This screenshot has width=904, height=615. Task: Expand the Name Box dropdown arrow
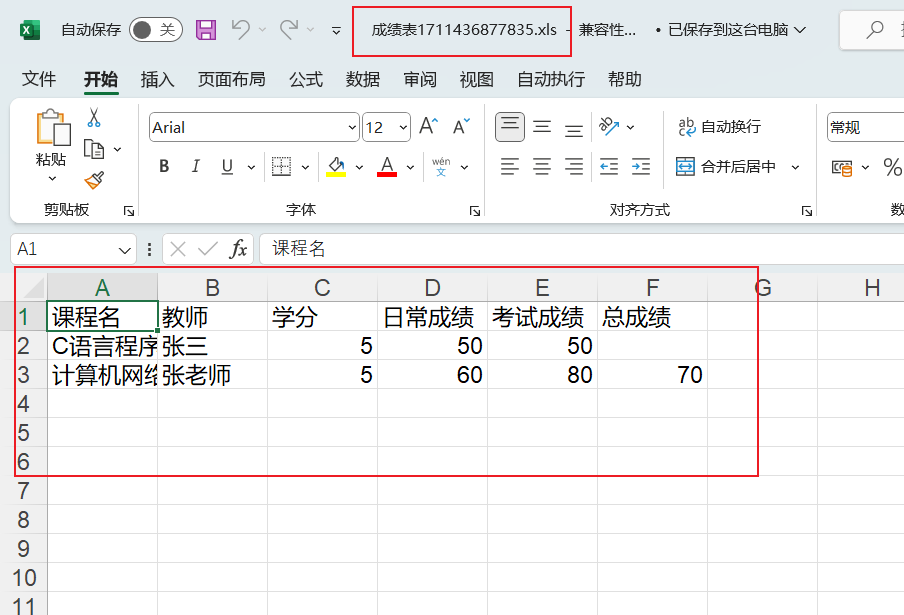pos(126,250)
